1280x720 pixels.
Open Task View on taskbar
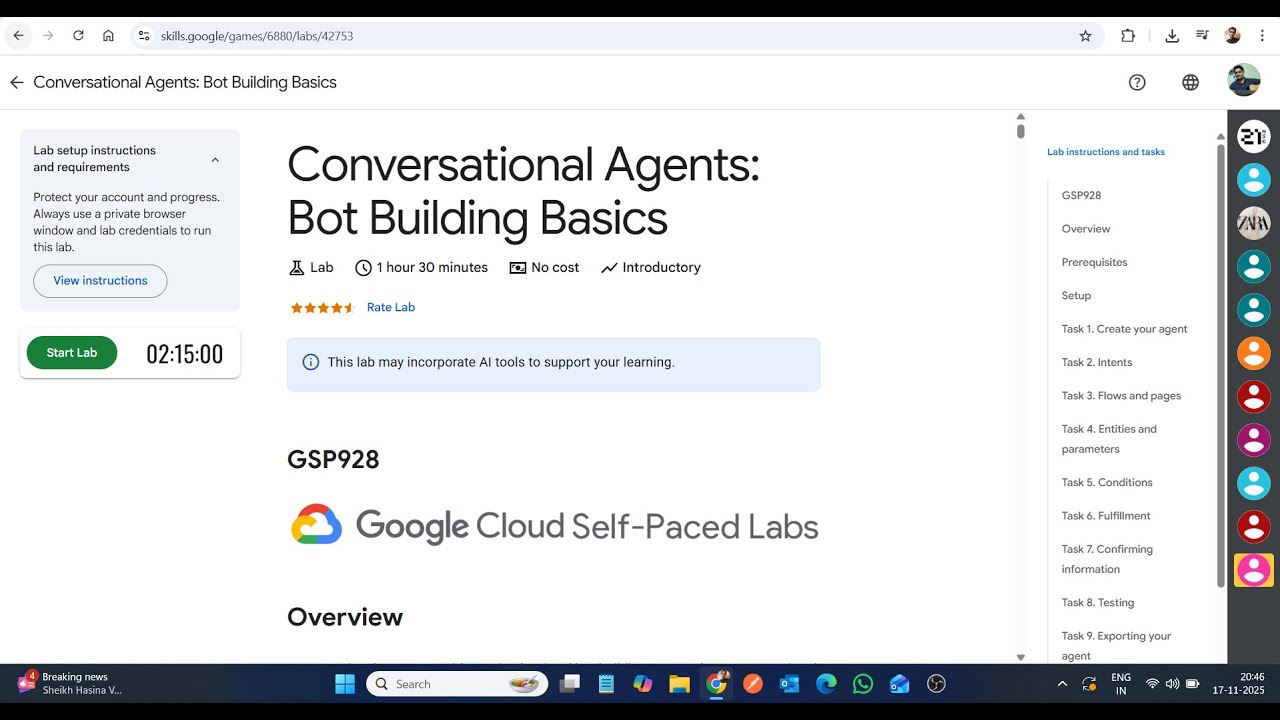[569, 684]
